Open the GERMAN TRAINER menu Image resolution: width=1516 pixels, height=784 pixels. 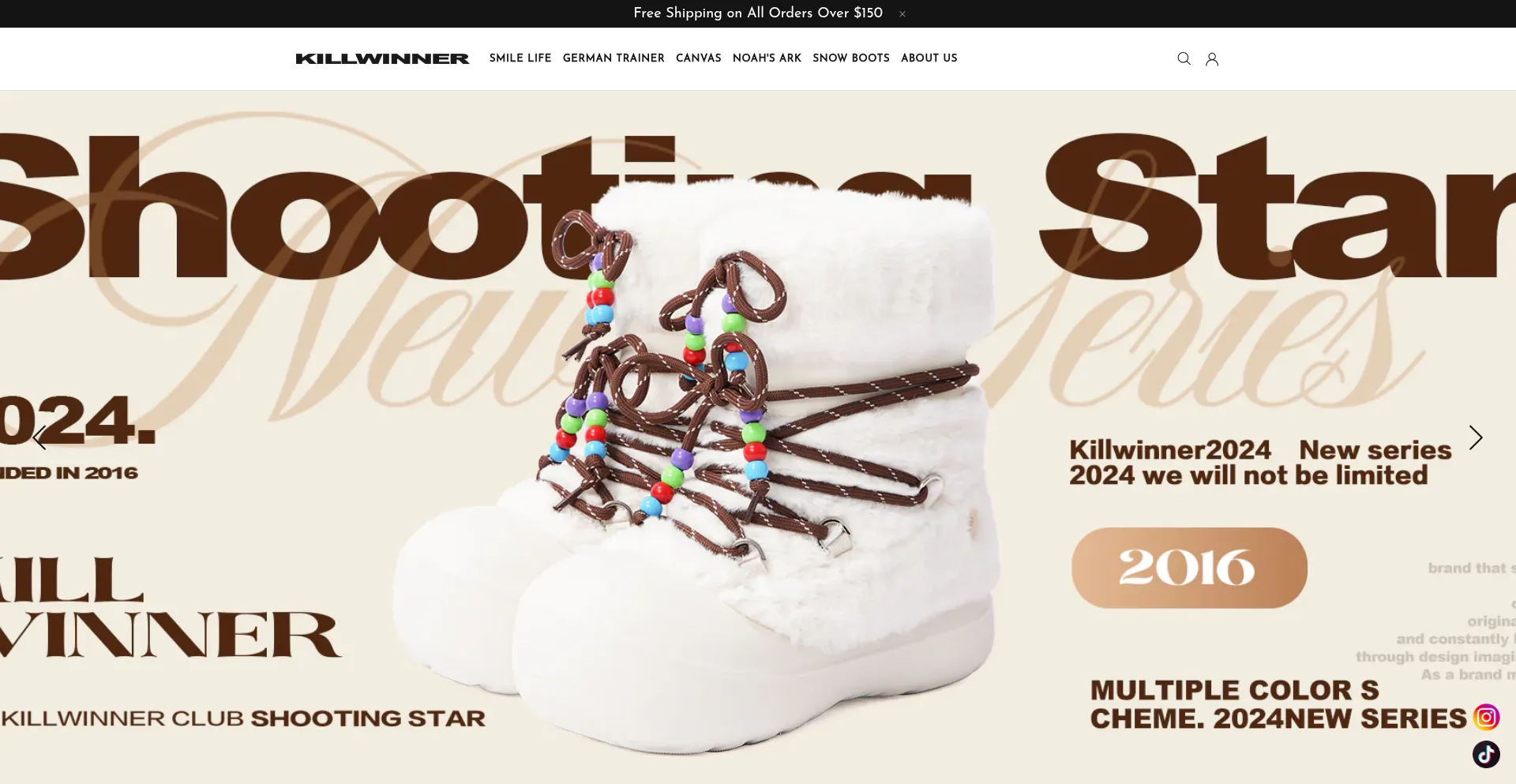(614, 58)
